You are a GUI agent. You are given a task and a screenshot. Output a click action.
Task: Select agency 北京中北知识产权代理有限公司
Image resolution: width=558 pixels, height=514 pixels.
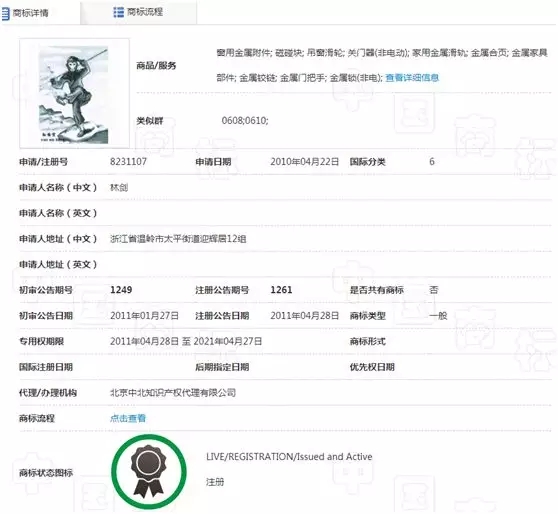[x=173, y=393]
